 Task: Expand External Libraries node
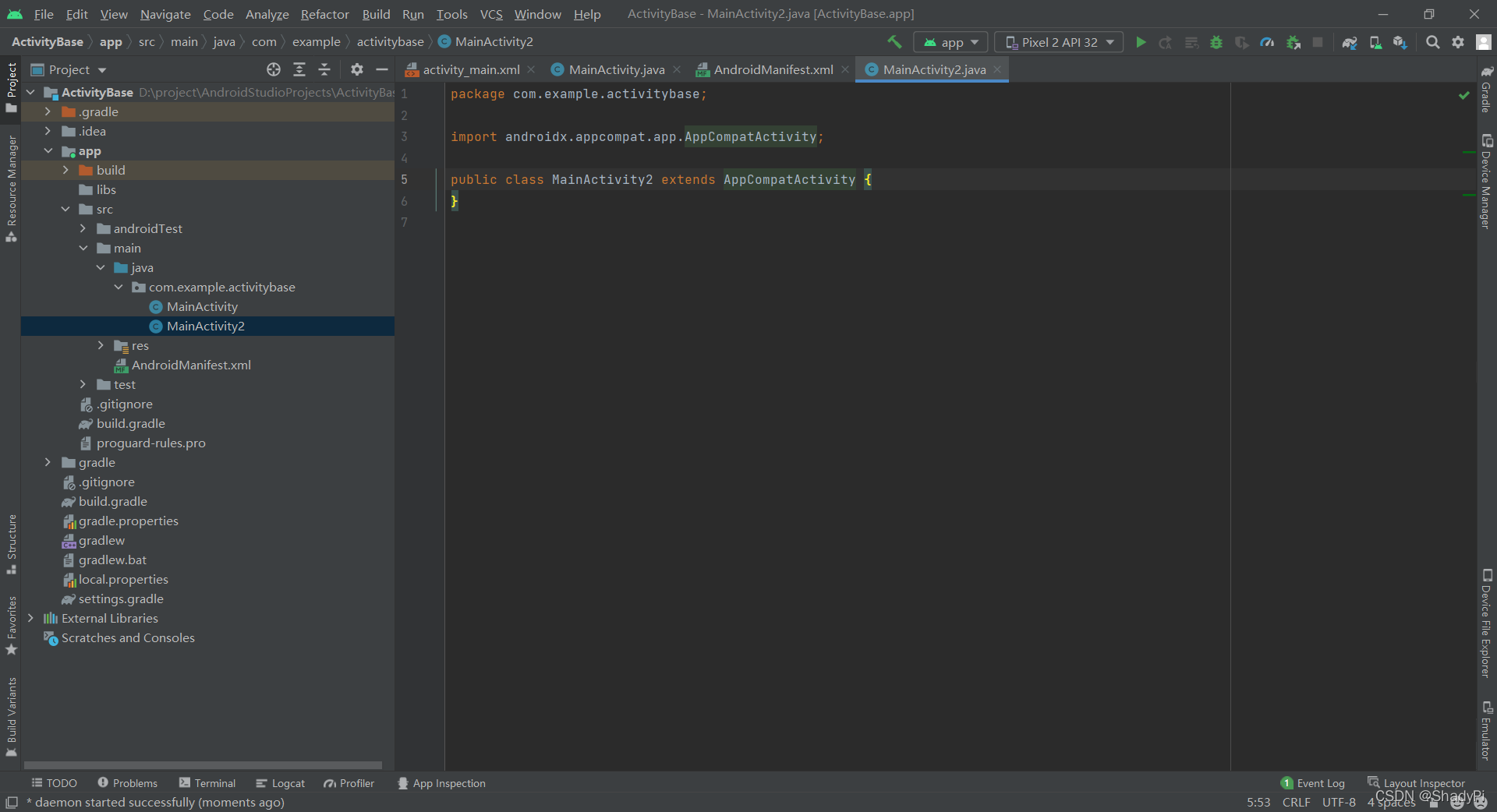30,618
